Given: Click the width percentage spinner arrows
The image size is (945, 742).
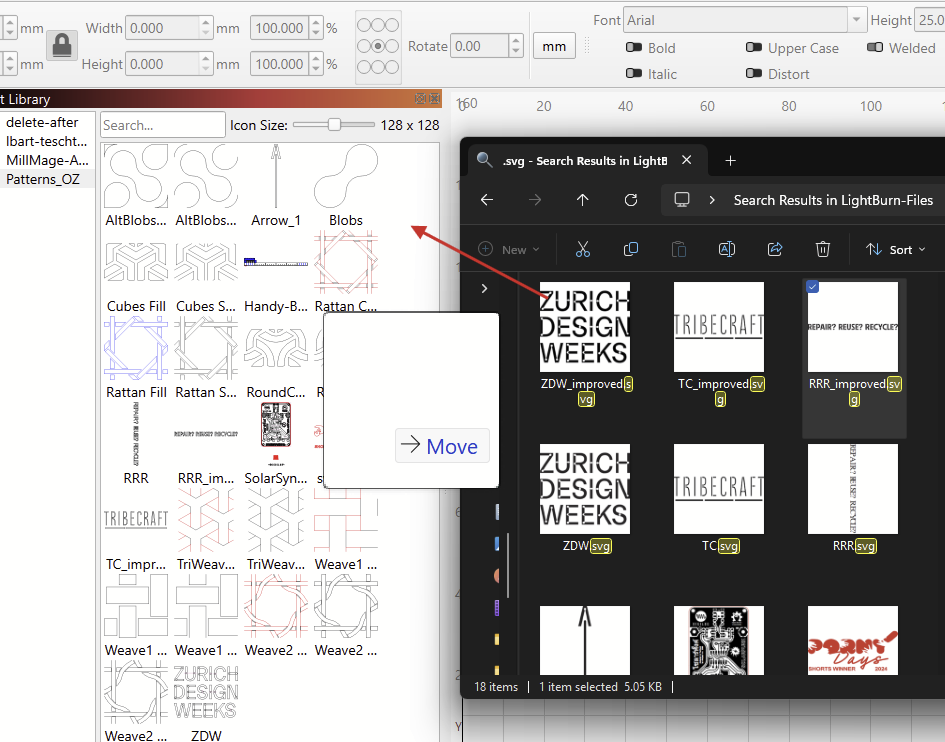Looking at the screenshot, I should 316,28.
